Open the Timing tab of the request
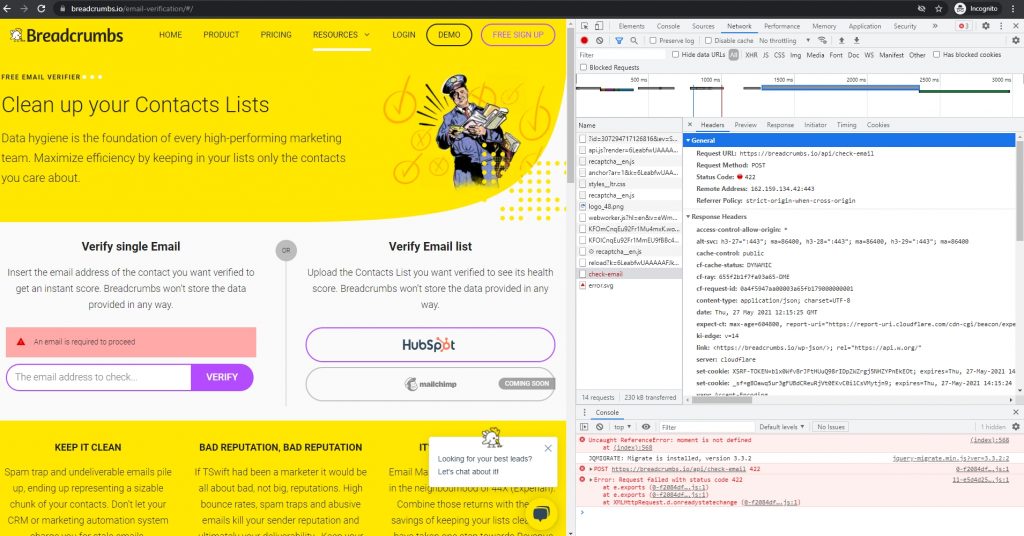This screenshot has width=1024, height=536. (x=846, y=125)
